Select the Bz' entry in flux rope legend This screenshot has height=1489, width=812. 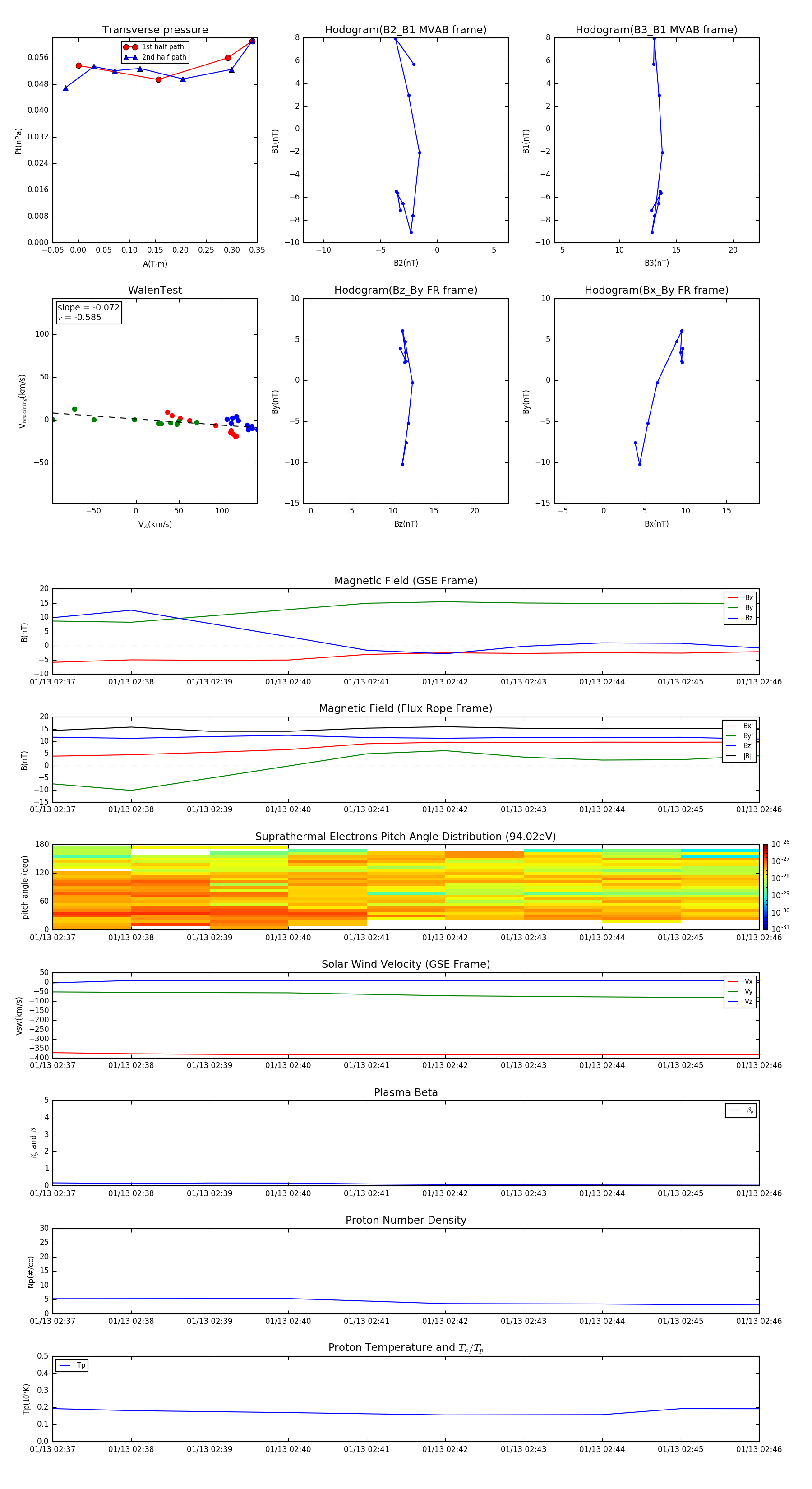(739, 746)
